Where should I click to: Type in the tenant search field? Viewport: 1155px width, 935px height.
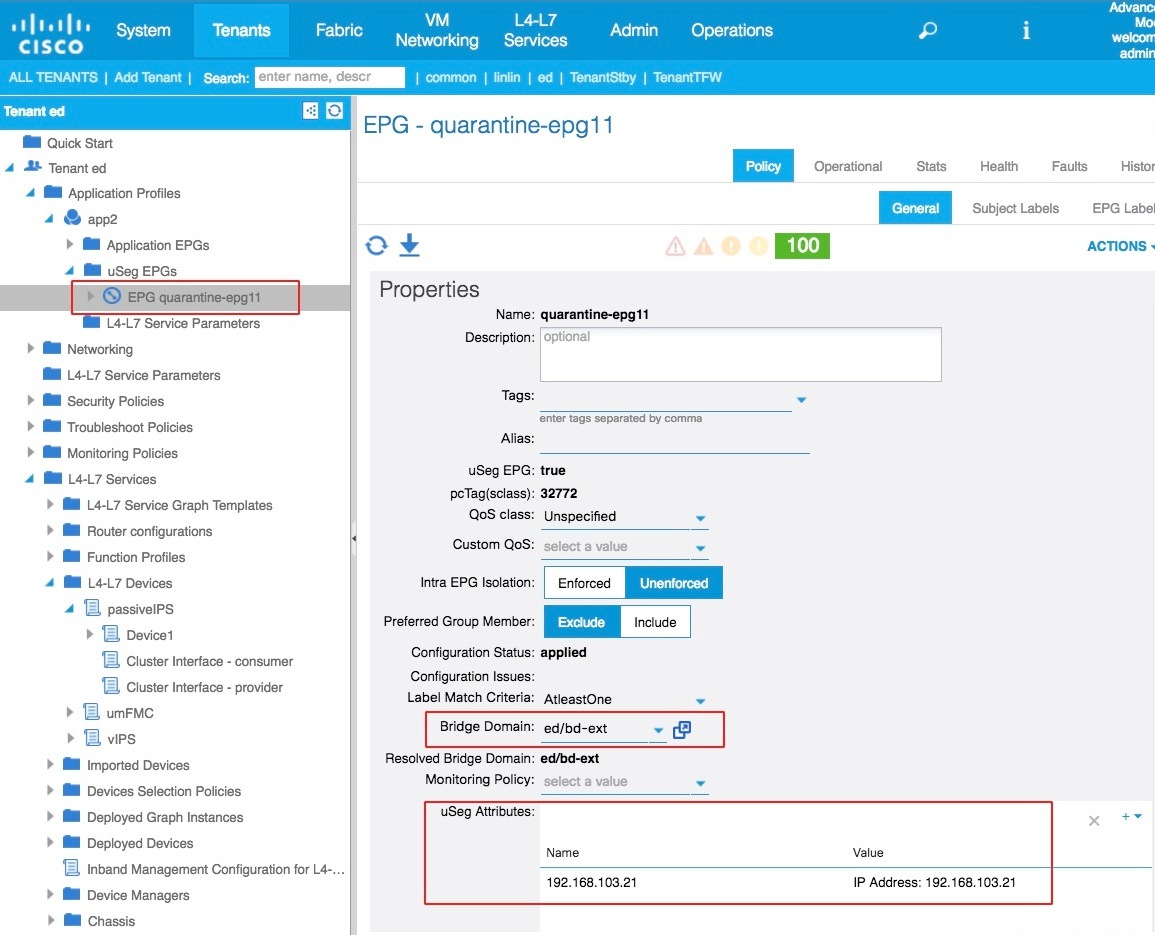(330, 77)
